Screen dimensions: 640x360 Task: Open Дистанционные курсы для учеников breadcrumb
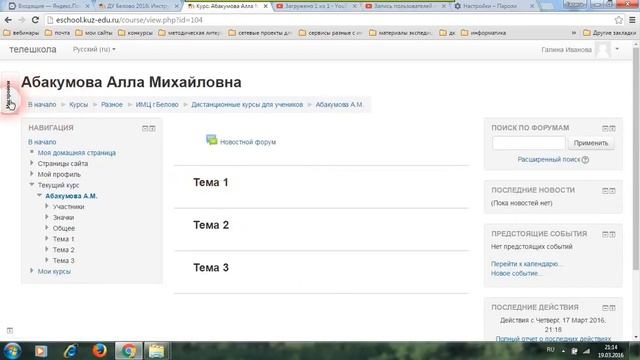pyautogui.click(x=247, y=104)
